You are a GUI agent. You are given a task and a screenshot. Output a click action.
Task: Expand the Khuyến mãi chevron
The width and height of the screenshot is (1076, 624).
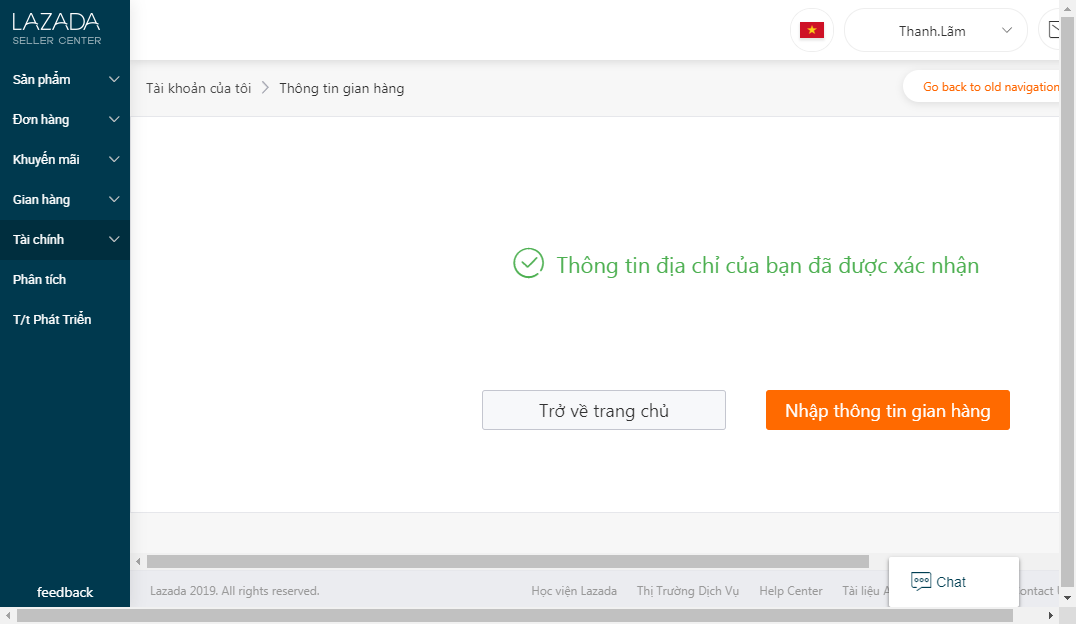point(114,159)
